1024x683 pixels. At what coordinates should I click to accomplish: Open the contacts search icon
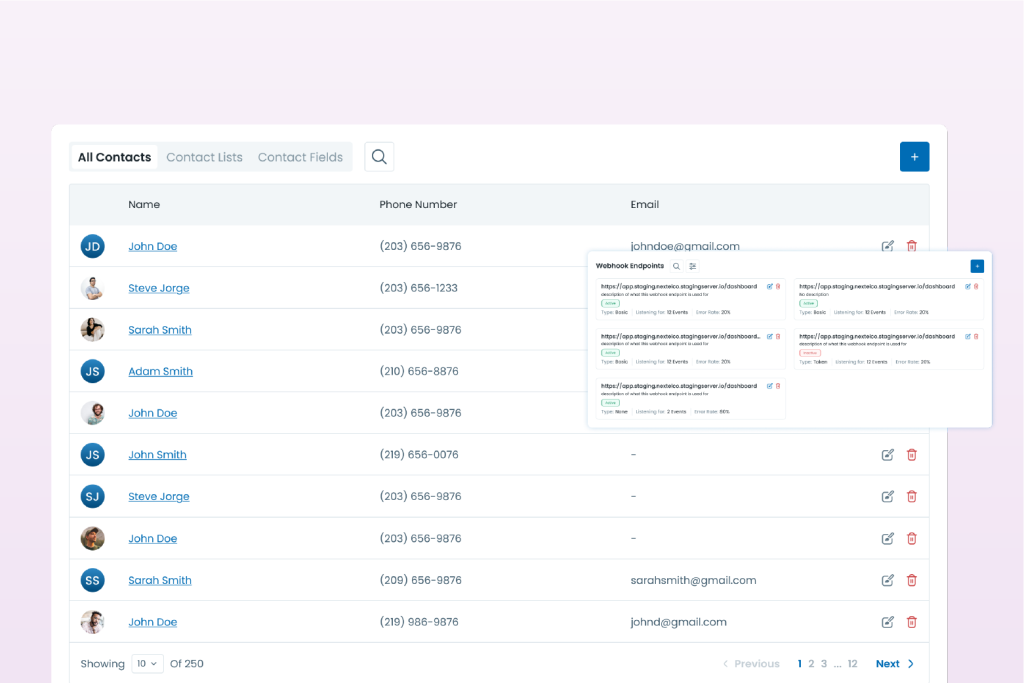tap(379, 157)
